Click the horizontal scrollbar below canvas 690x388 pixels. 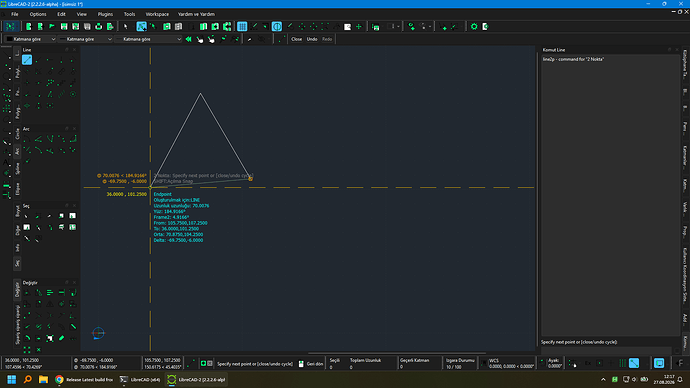(397, 353)
